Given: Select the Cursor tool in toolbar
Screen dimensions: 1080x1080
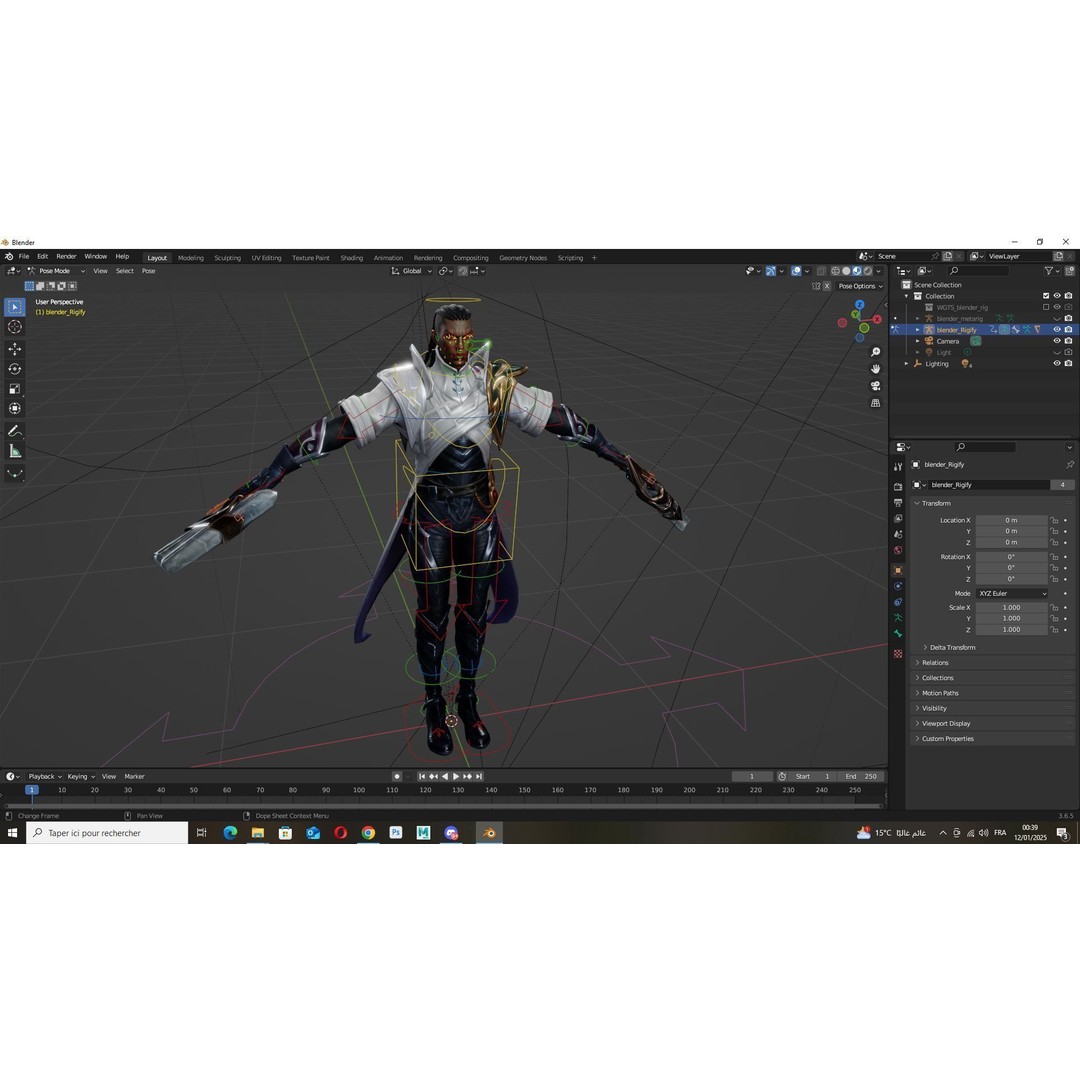Looking at the screenshot, I should point(14,327).
